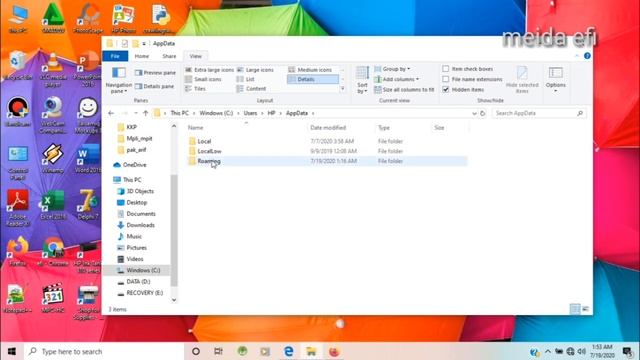This screenshot has width=640, height=360.
Task: Open the Winamp desktop shortcut
Action: click(x=53, y=158)
